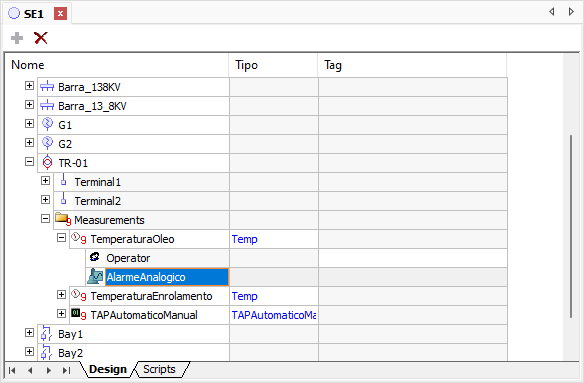The height and width of the screenshot is (383, 584).
Task: Collapse the TR-01 tree node
Action: click(29, 162)
